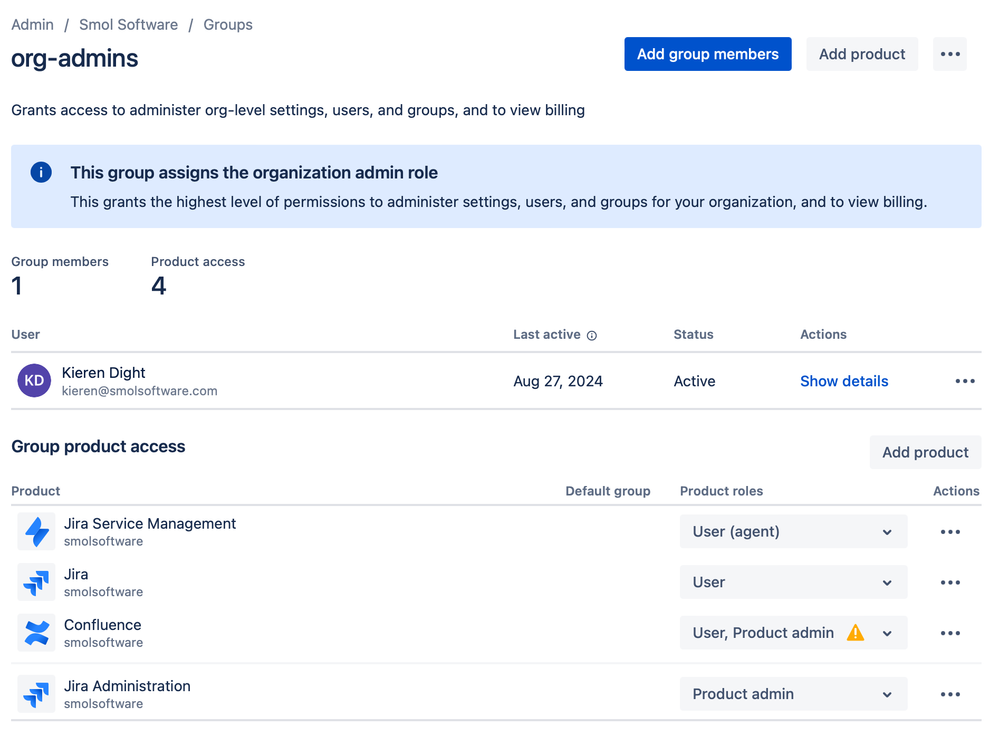Open the User (agent) roles dropdown

point(793,531)
